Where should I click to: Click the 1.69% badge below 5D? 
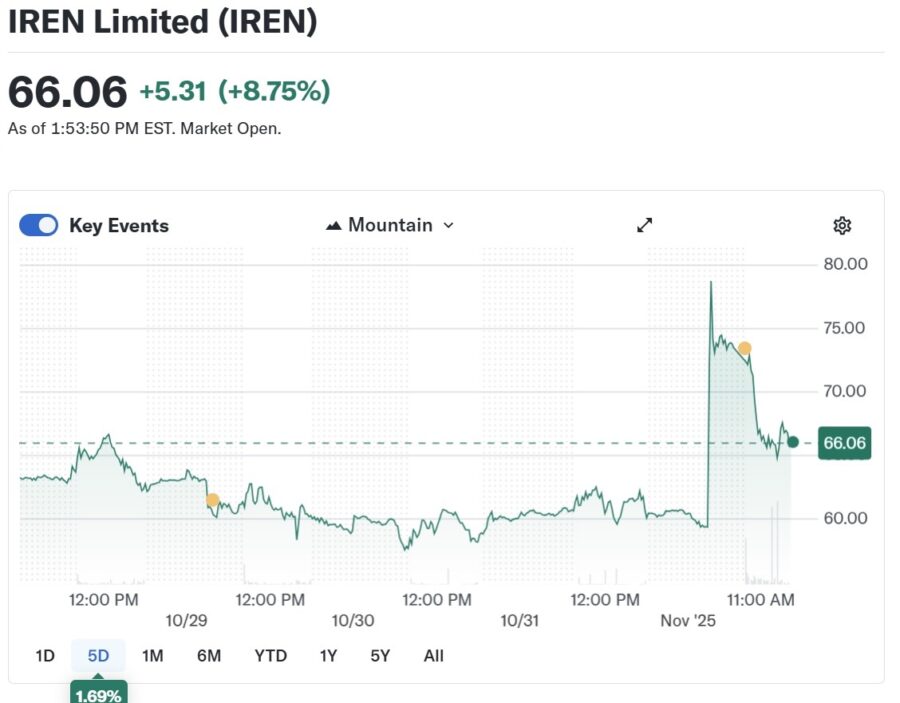click(98, 693)
